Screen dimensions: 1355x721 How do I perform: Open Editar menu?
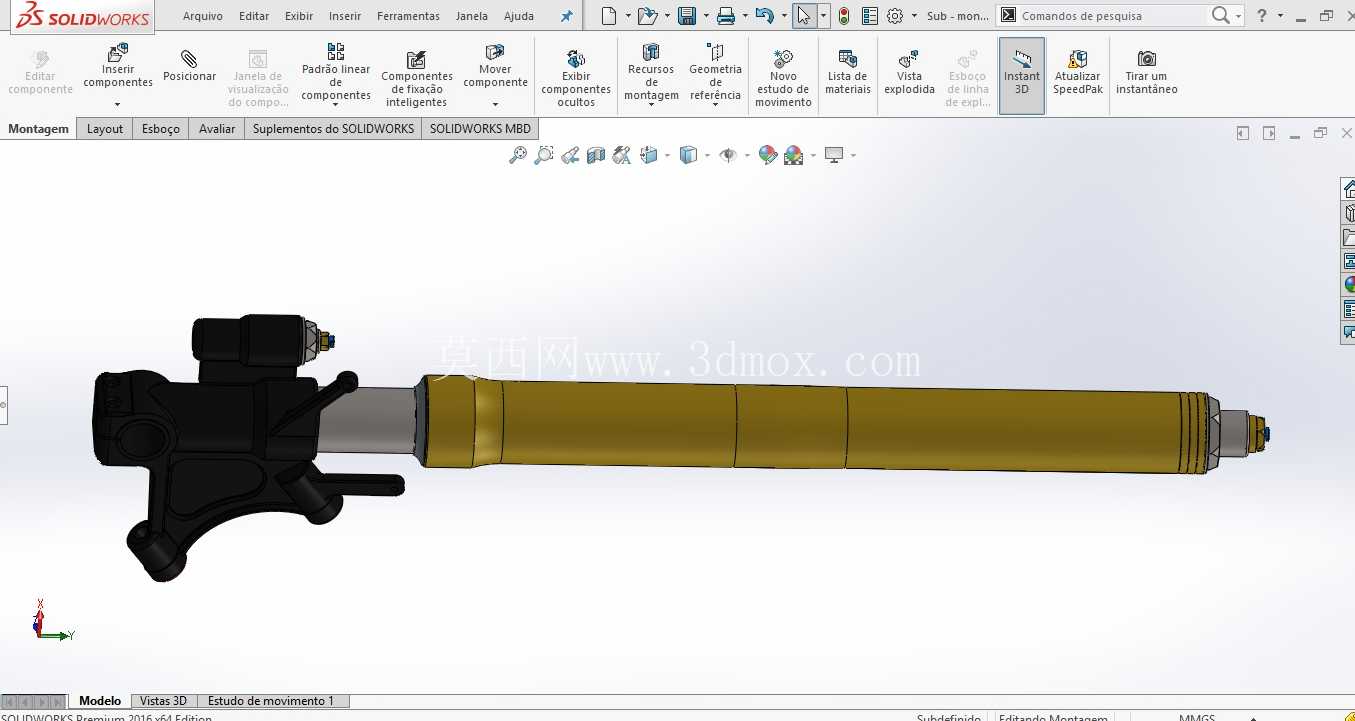(x=254, y=16)
